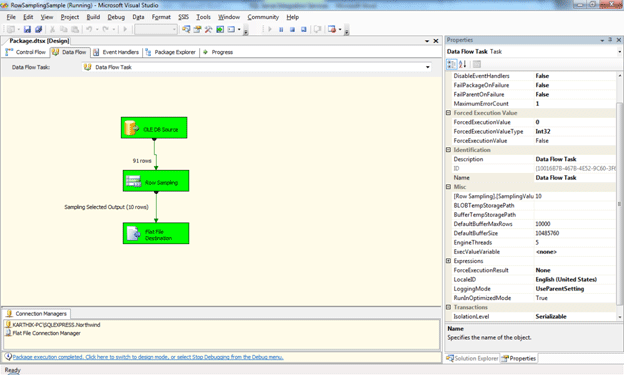Image resolution: width=624 pixels, height=375 pixels.
Task: Select the Flat File Destination component
Action: point(156,233)
